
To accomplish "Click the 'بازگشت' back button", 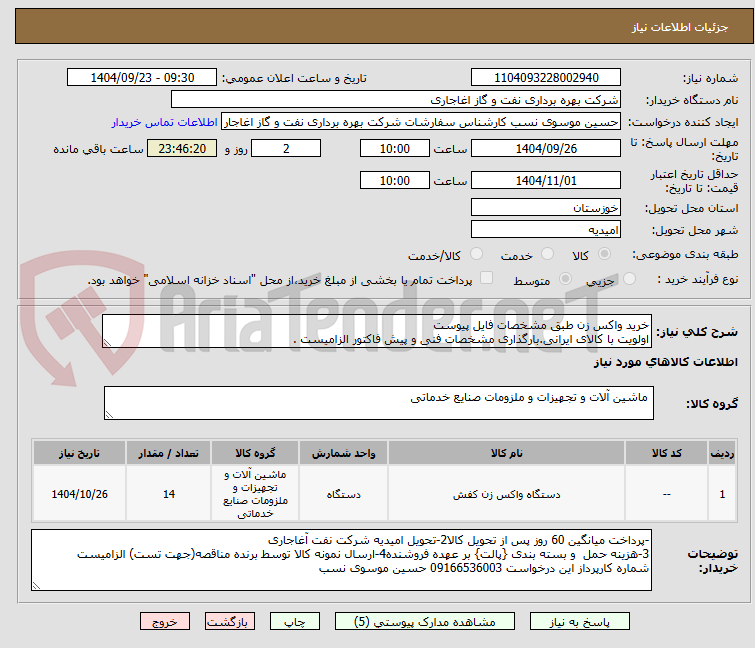I will 230,622.
